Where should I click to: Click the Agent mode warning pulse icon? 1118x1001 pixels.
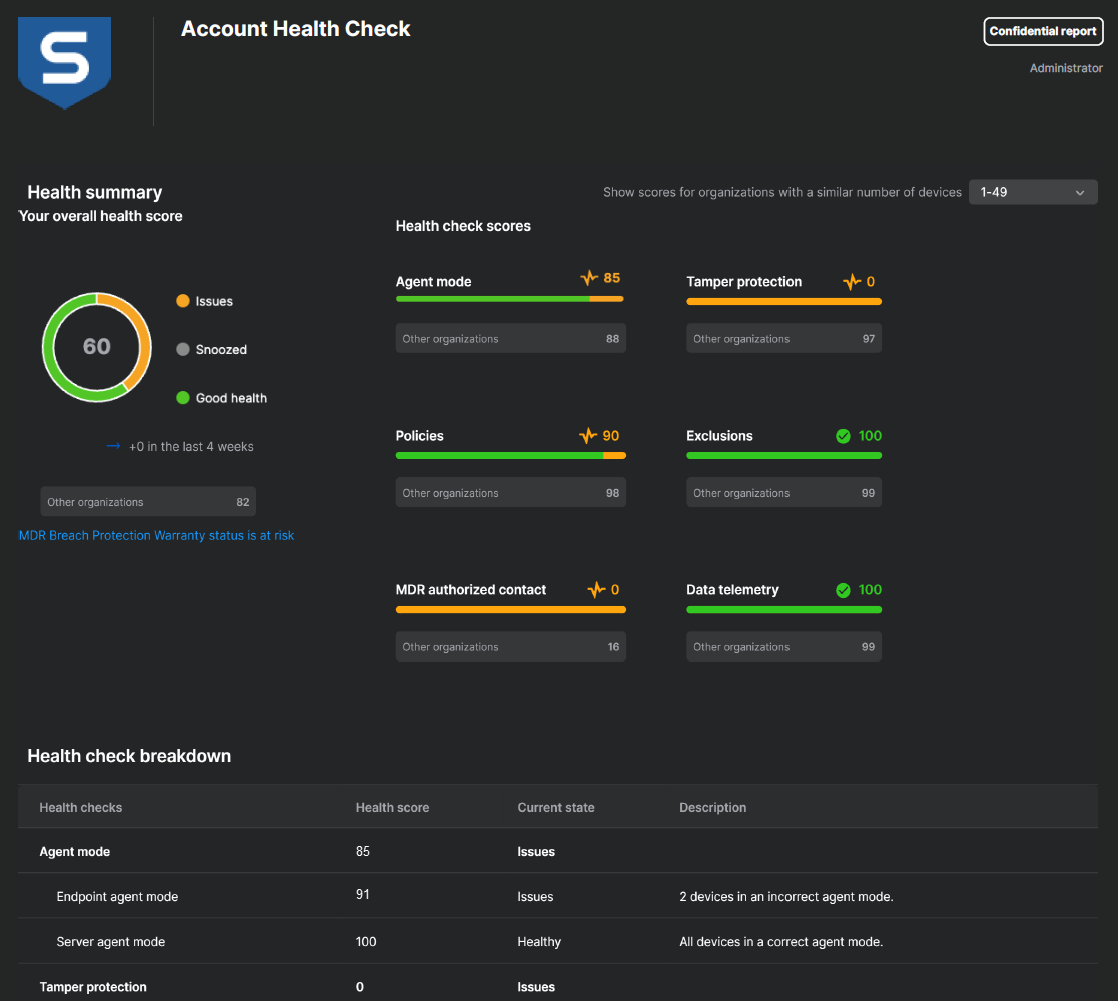[589, 278]
